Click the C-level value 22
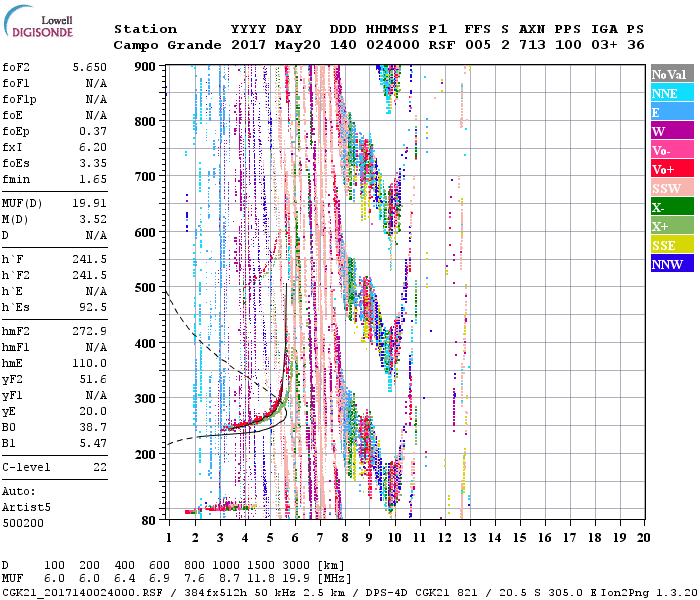The image size is (700, 600). point(100,467)
